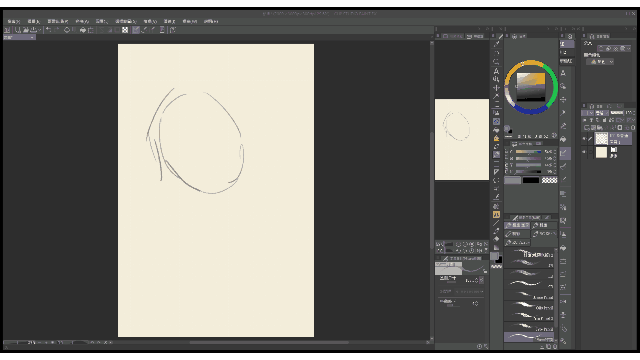The height and width of the screenshot is (360, 640).
Task: Open the dropdown on the second tool property row
Action: [469, 292]
